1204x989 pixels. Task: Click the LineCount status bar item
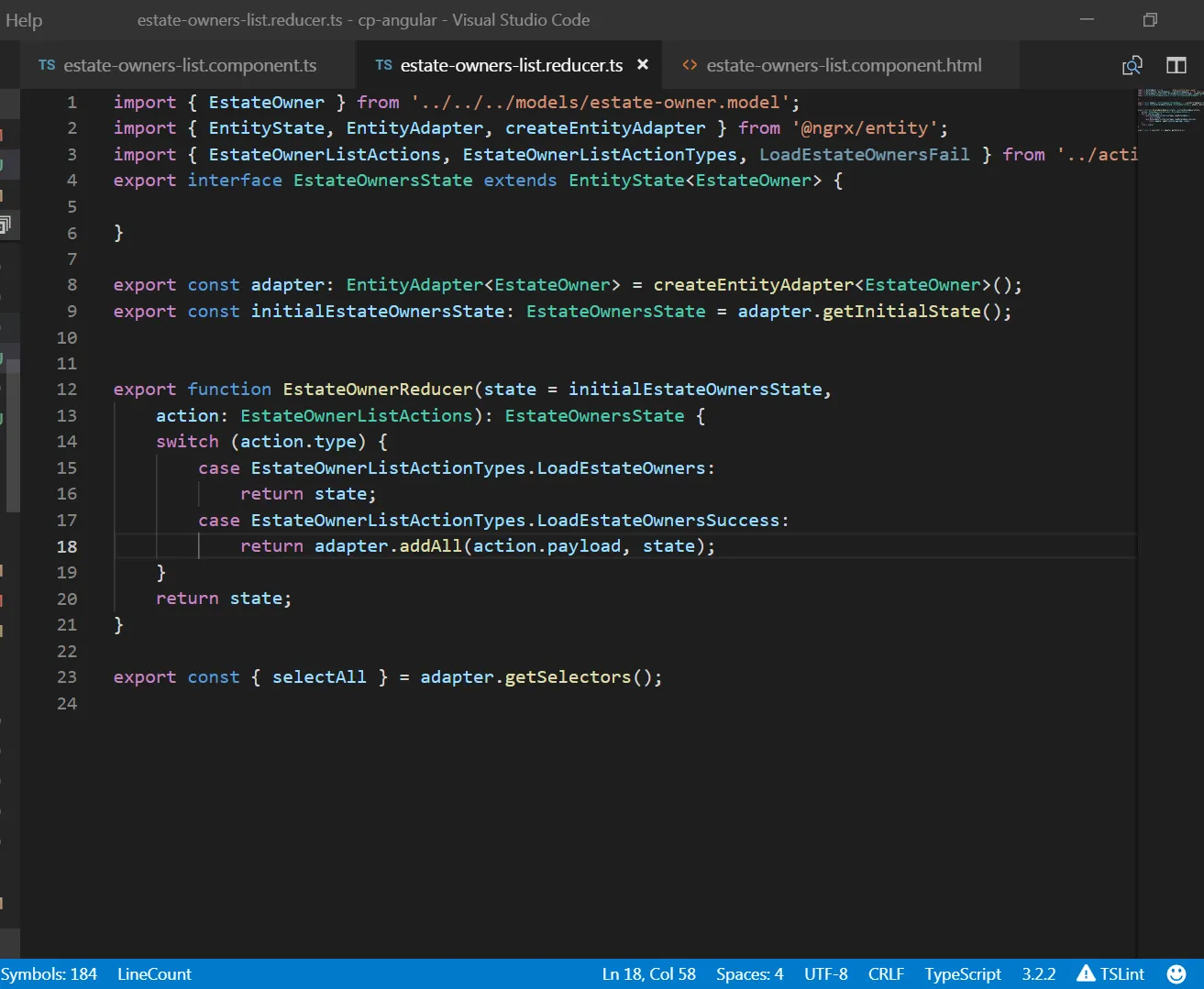click(154, 973)
